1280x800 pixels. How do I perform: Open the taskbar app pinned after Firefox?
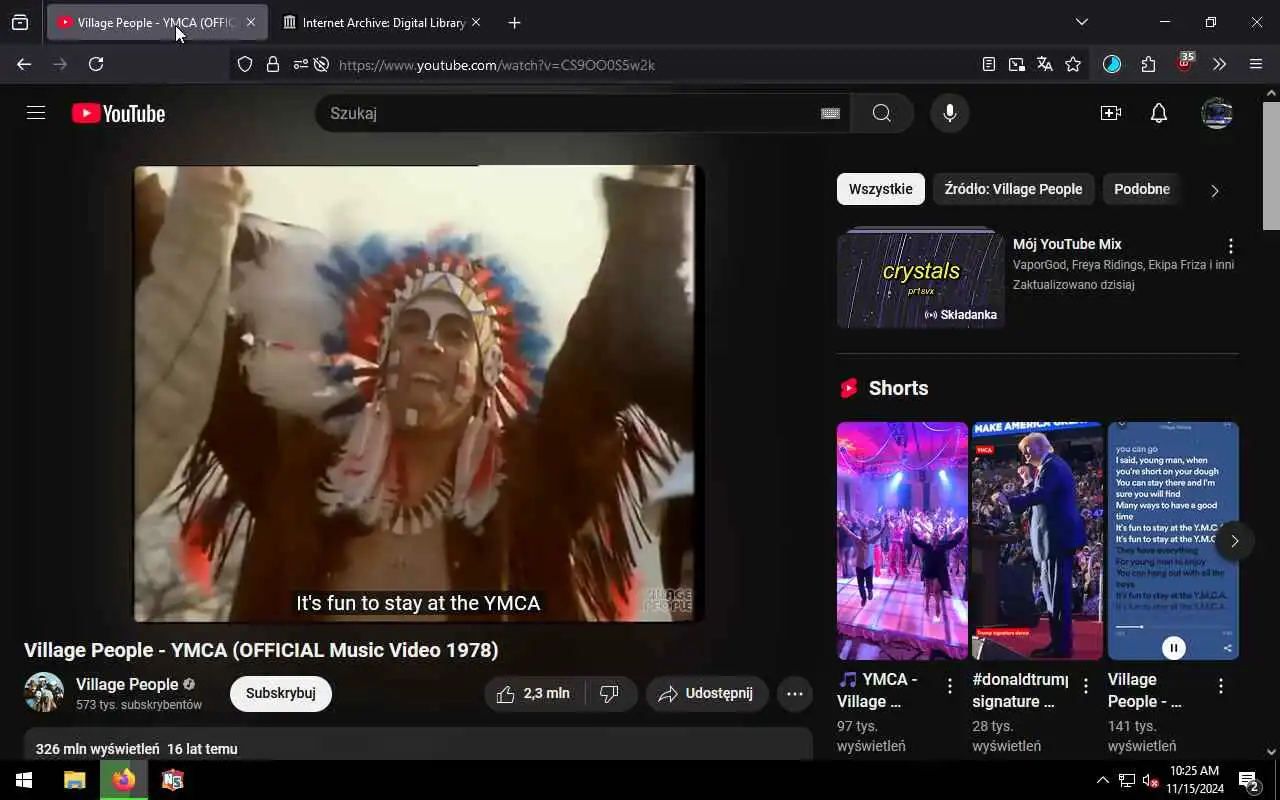[173, 780]
